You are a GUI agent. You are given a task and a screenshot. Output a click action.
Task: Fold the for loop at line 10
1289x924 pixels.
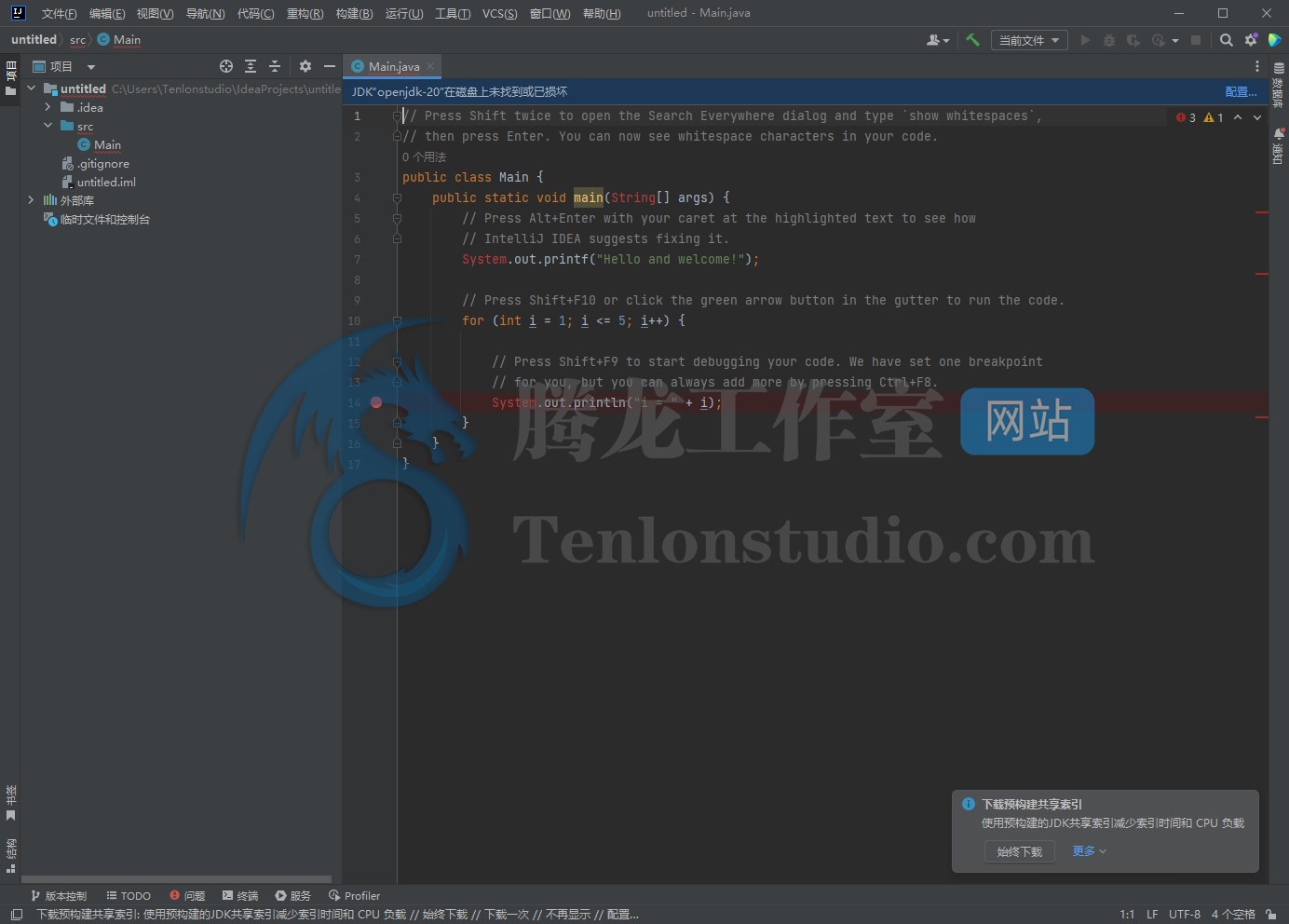click(x=397, y=320)
